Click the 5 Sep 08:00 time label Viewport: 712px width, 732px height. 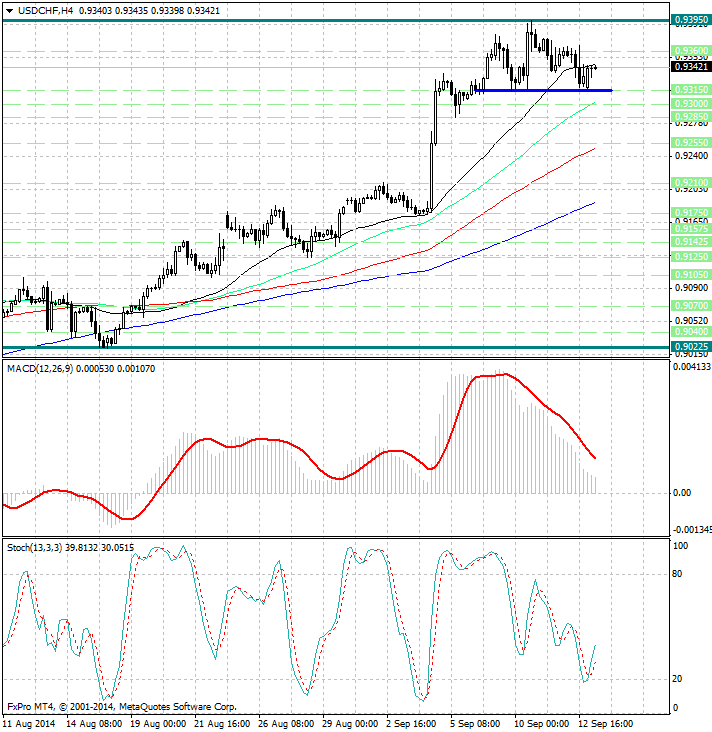475,724
